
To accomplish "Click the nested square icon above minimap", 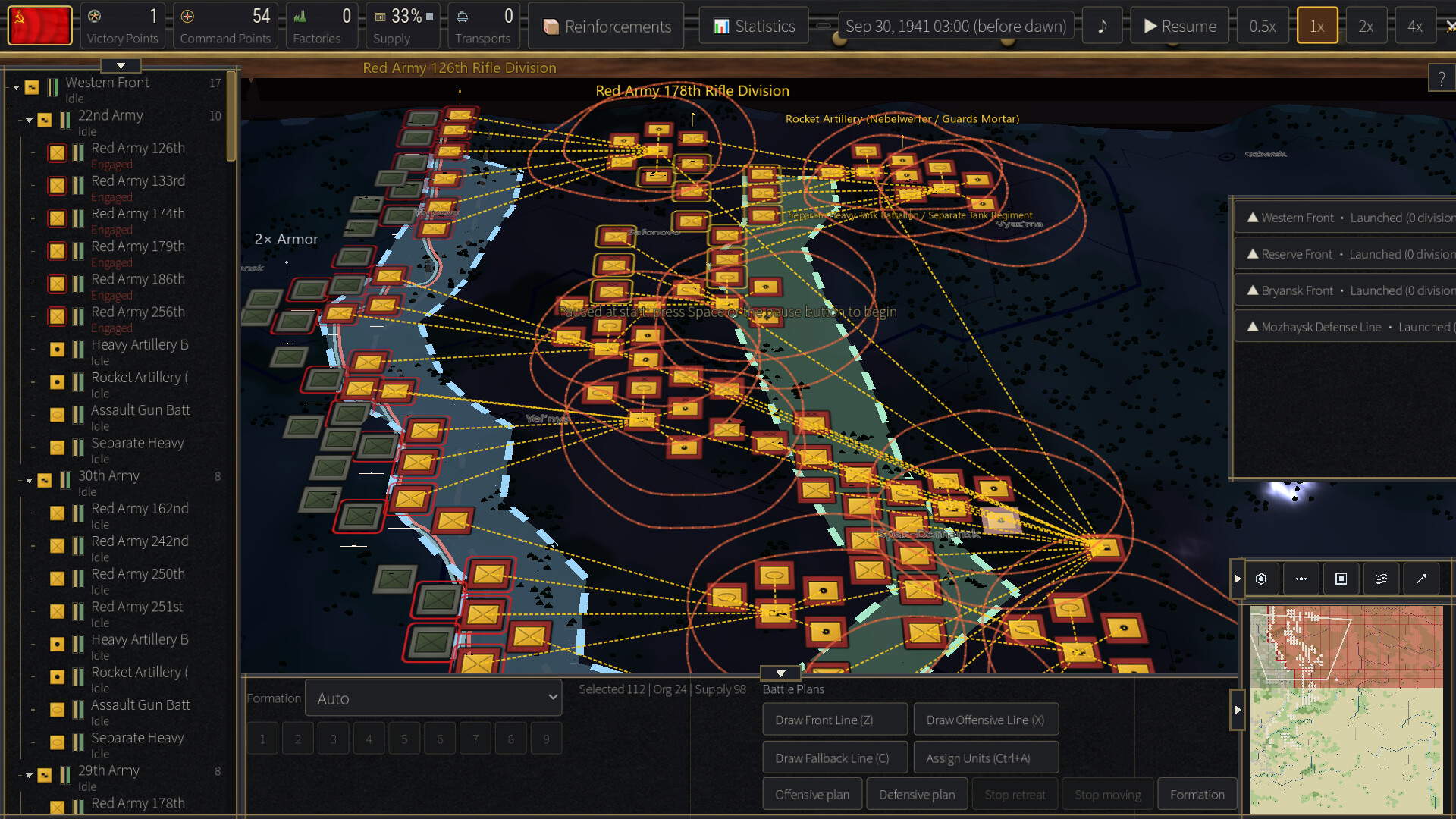I will (1341, 579).
